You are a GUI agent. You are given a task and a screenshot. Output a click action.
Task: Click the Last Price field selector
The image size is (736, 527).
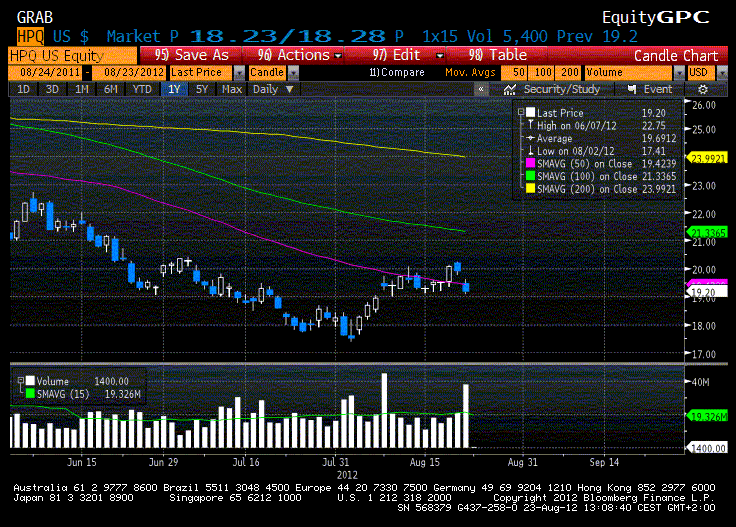tap(201, 73)
